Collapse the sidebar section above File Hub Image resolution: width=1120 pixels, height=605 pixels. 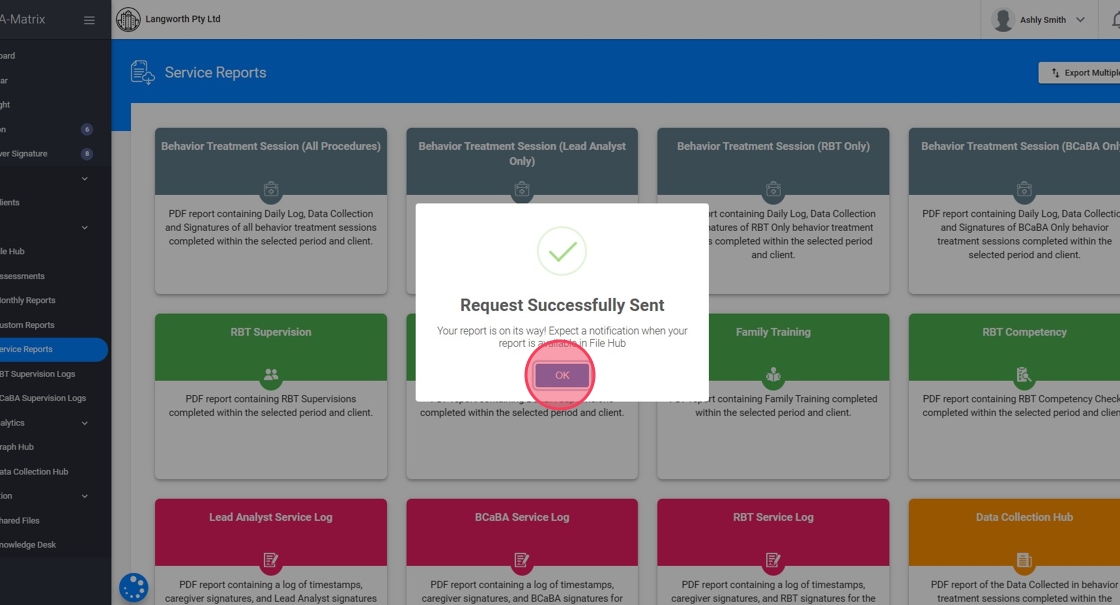pos(84,227)
